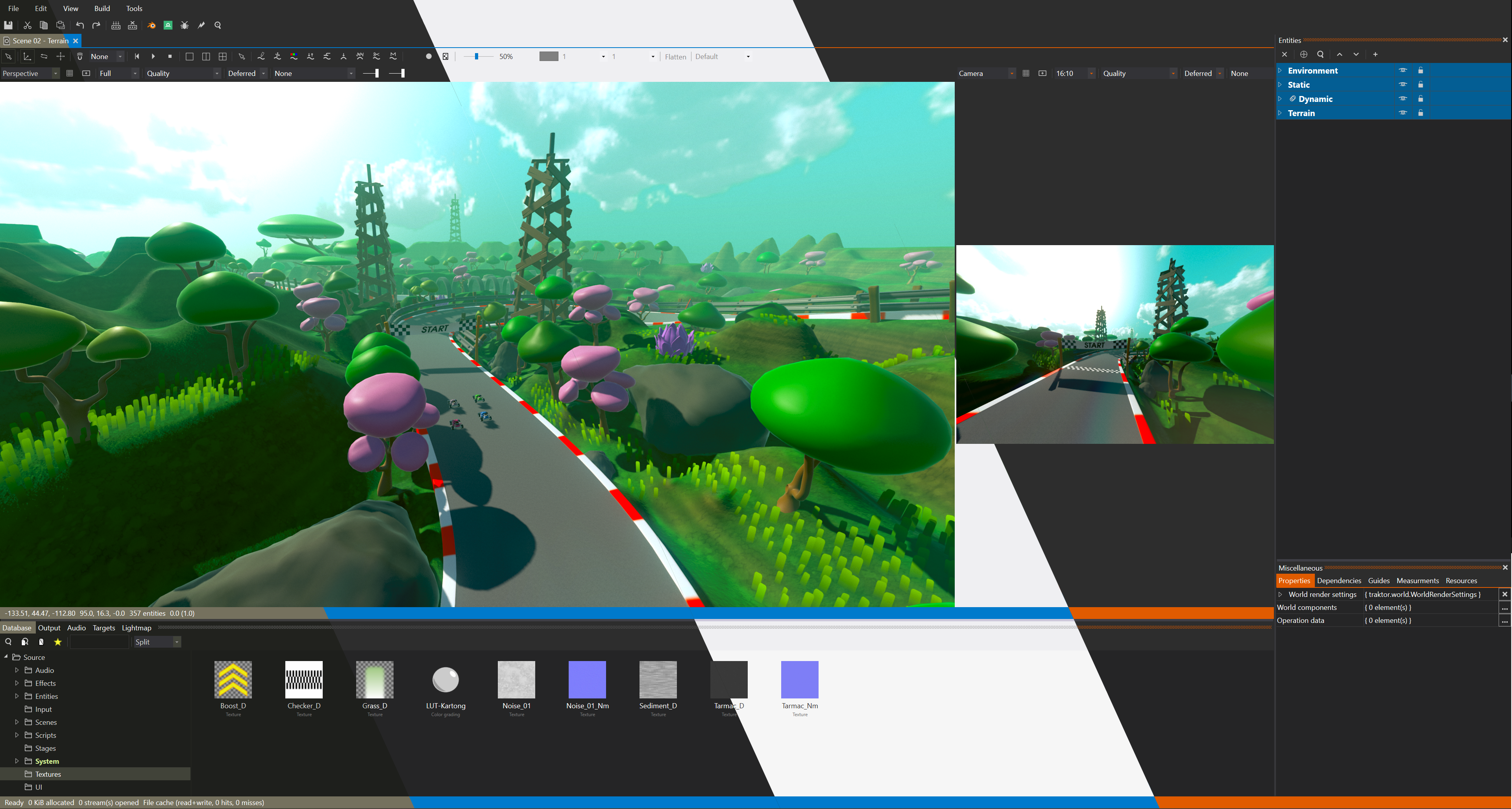Click the yellow star favorites icon in Database
The width and height of the screenshot is (1512, 809).
(x=57, y=642)
